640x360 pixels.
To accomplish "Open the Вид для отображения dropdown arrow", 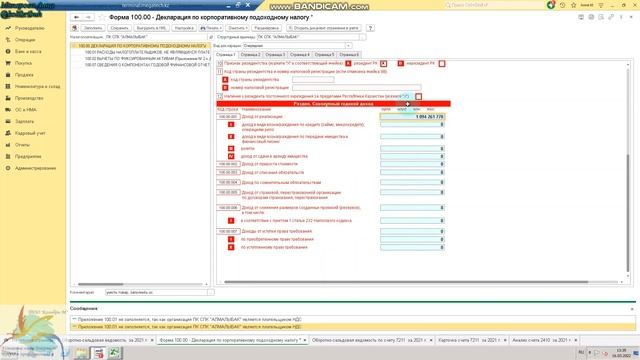I will point(349,46).
